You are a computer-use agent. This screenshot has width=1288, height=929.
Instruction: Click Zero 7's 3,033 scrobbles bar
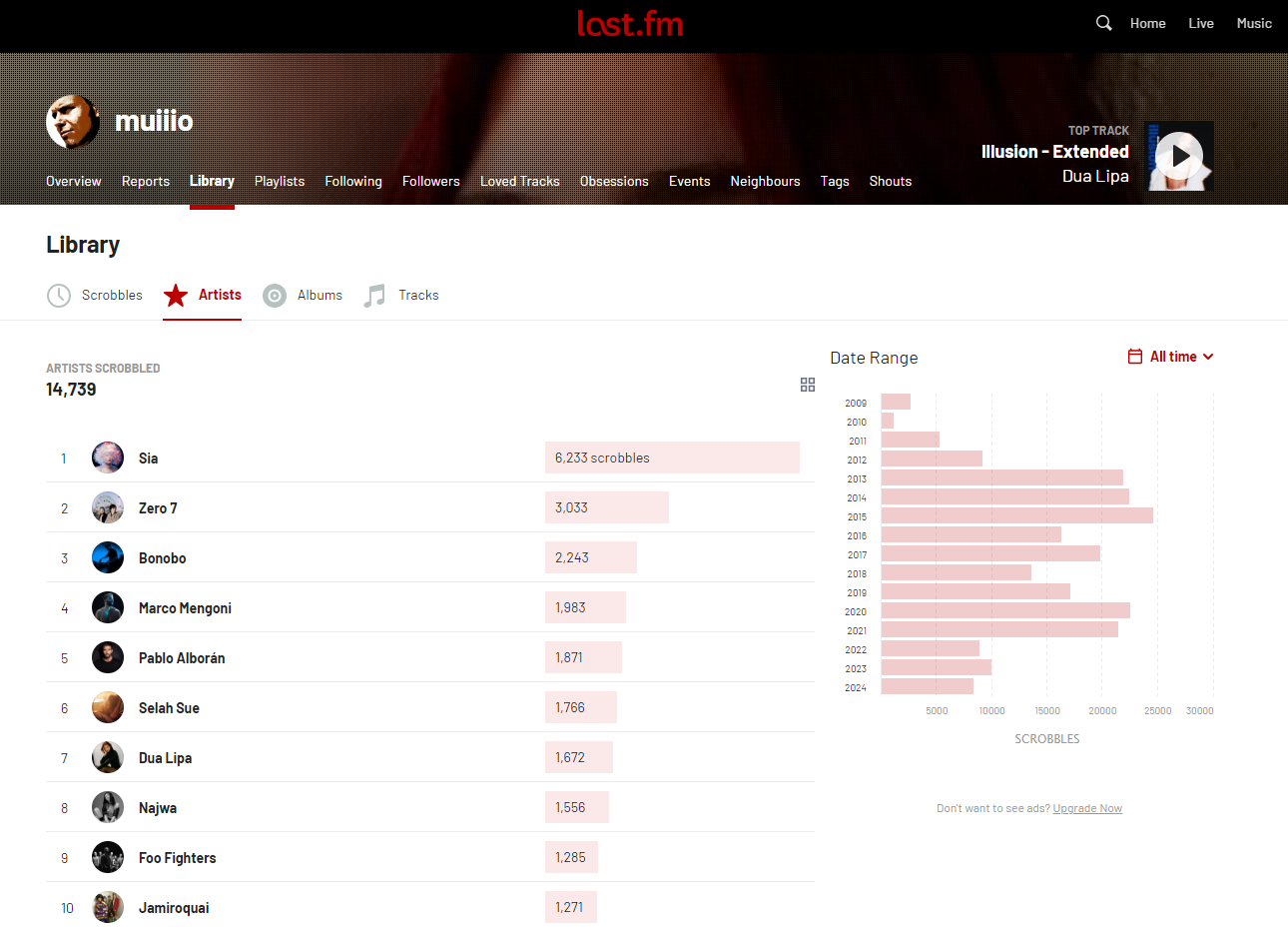coord(607,507)
